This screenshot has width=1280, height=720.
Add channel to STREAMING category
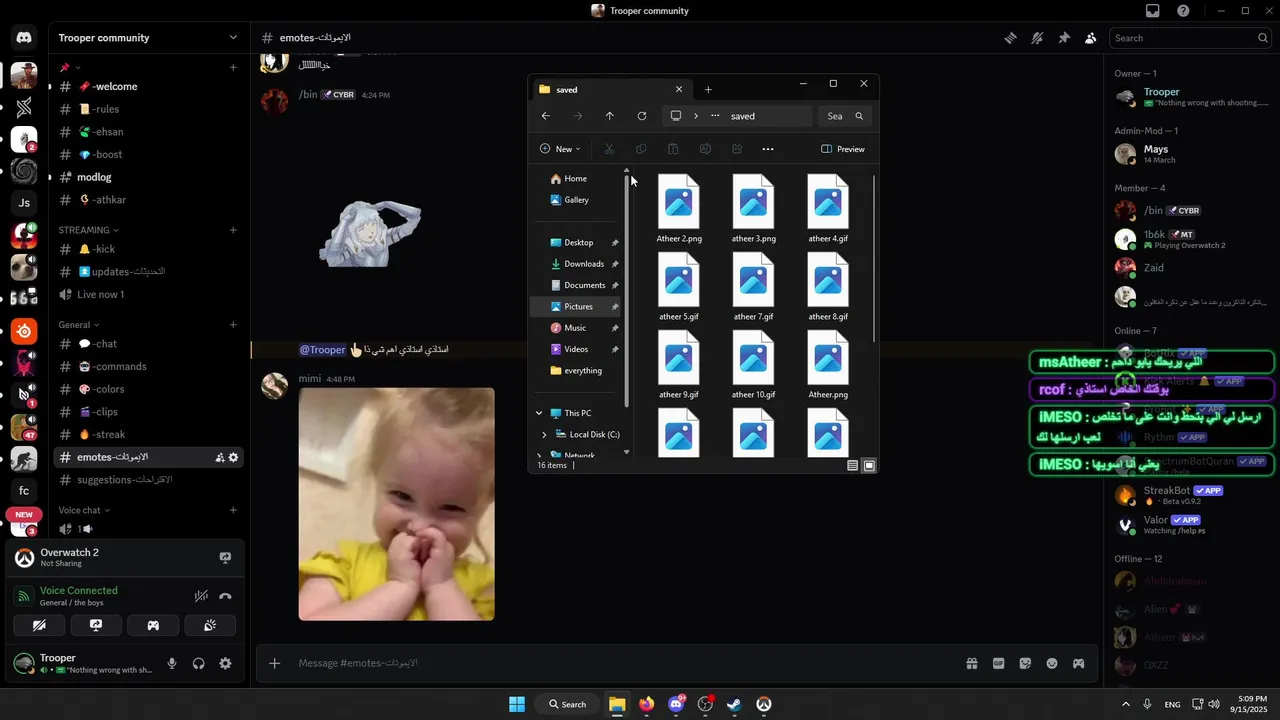[x=233, y=230]
